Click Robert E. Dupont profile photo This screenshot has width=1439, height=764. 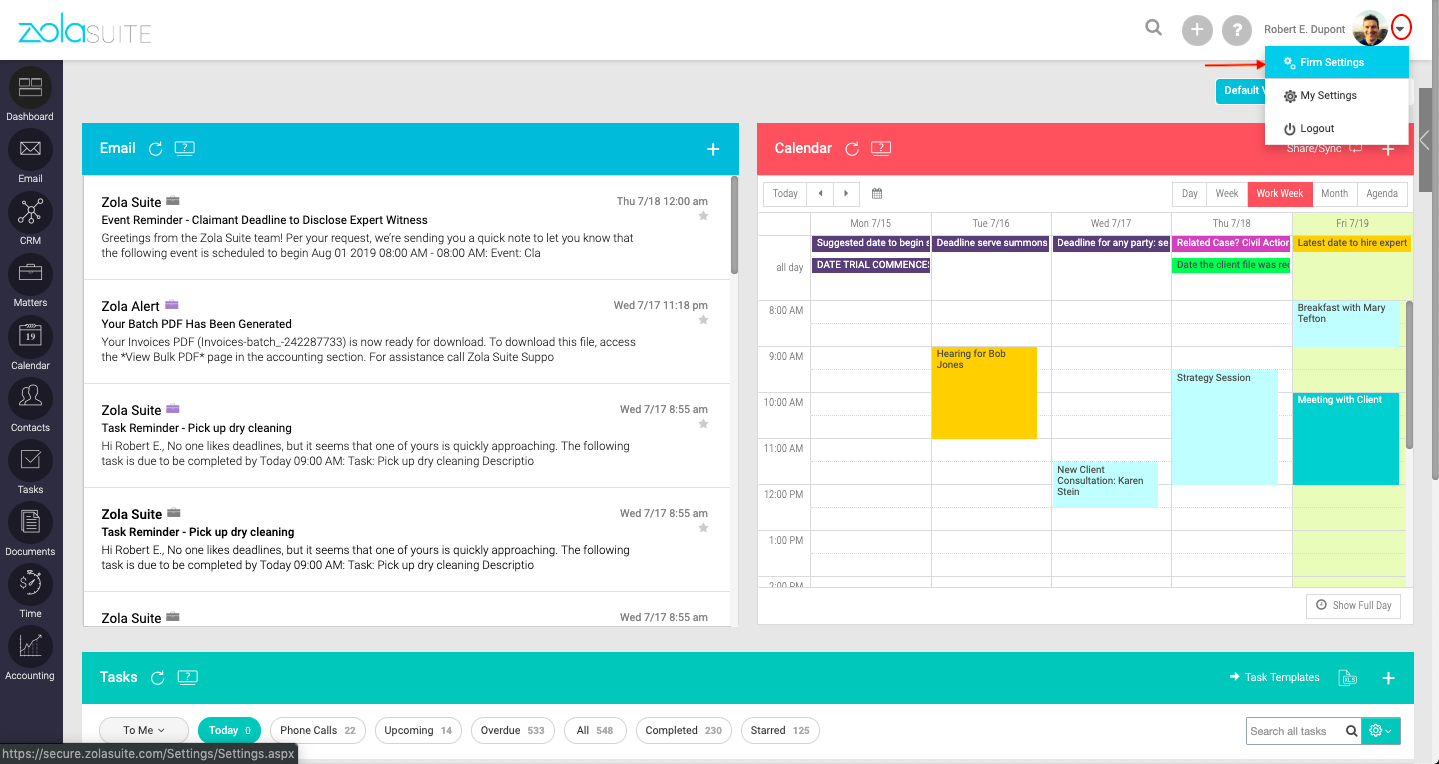[1370, 28]
